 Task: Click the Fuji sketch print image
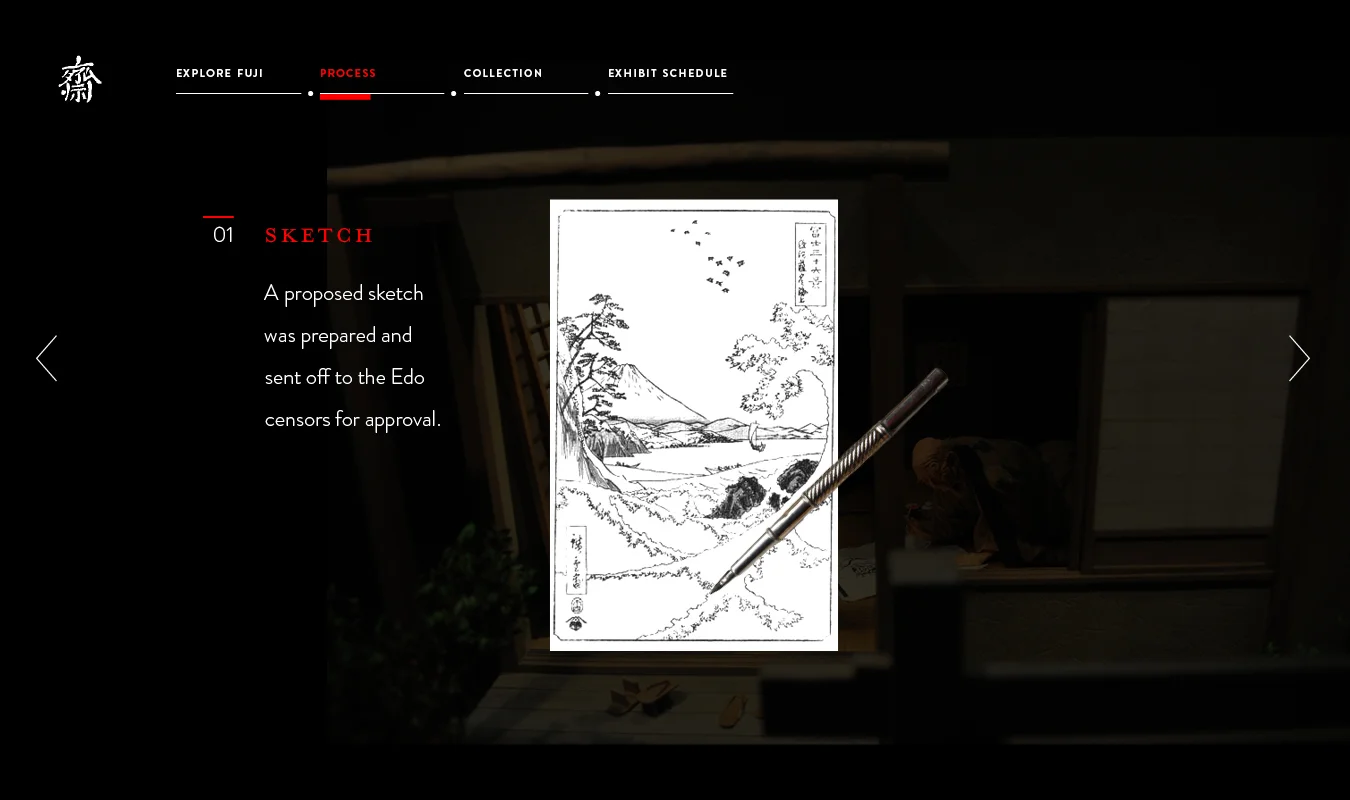[694, 425]
